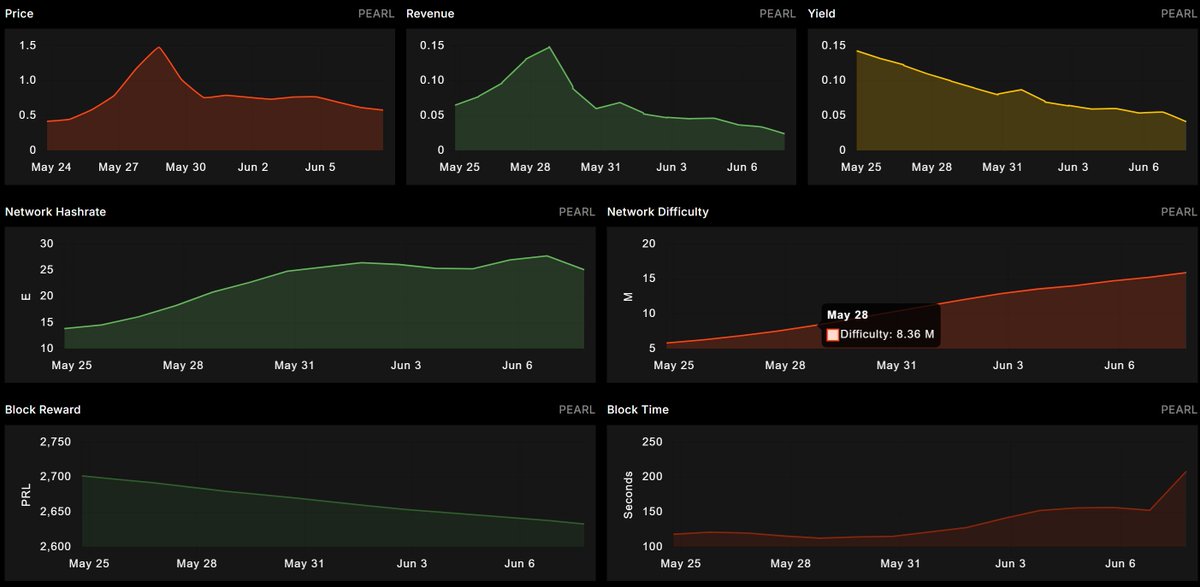
Task: Click the Network Hashrate chart title
Action: [x=56, y=212]
